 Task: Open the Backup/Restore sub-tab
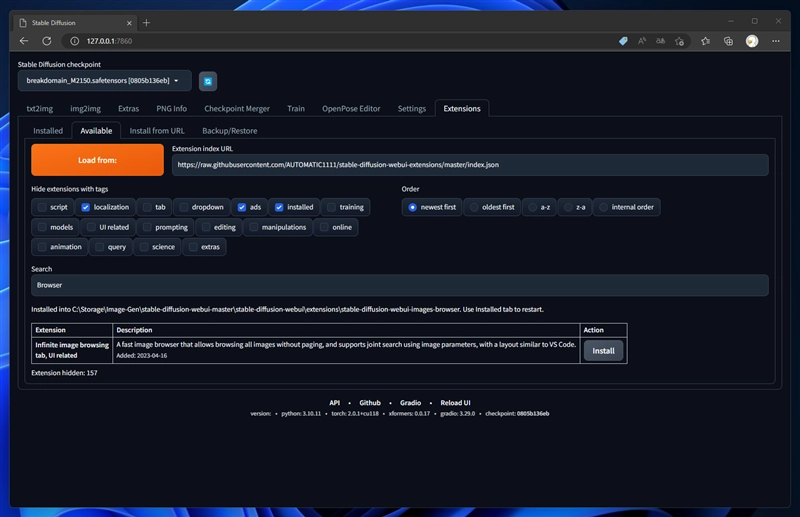tap(230, 131)
